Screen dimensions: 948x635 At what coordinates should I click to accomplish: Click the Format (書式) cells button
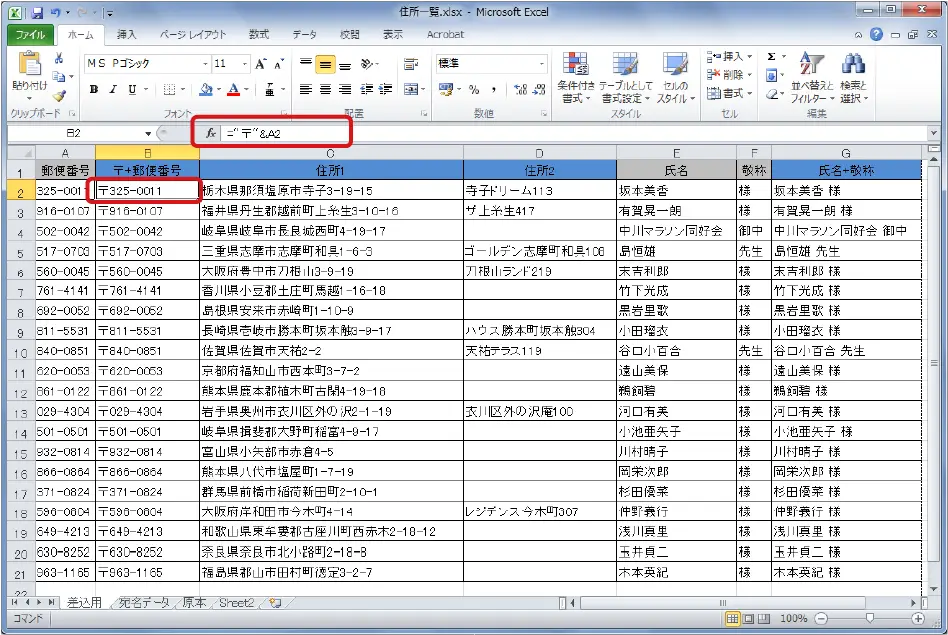[728, 93]
